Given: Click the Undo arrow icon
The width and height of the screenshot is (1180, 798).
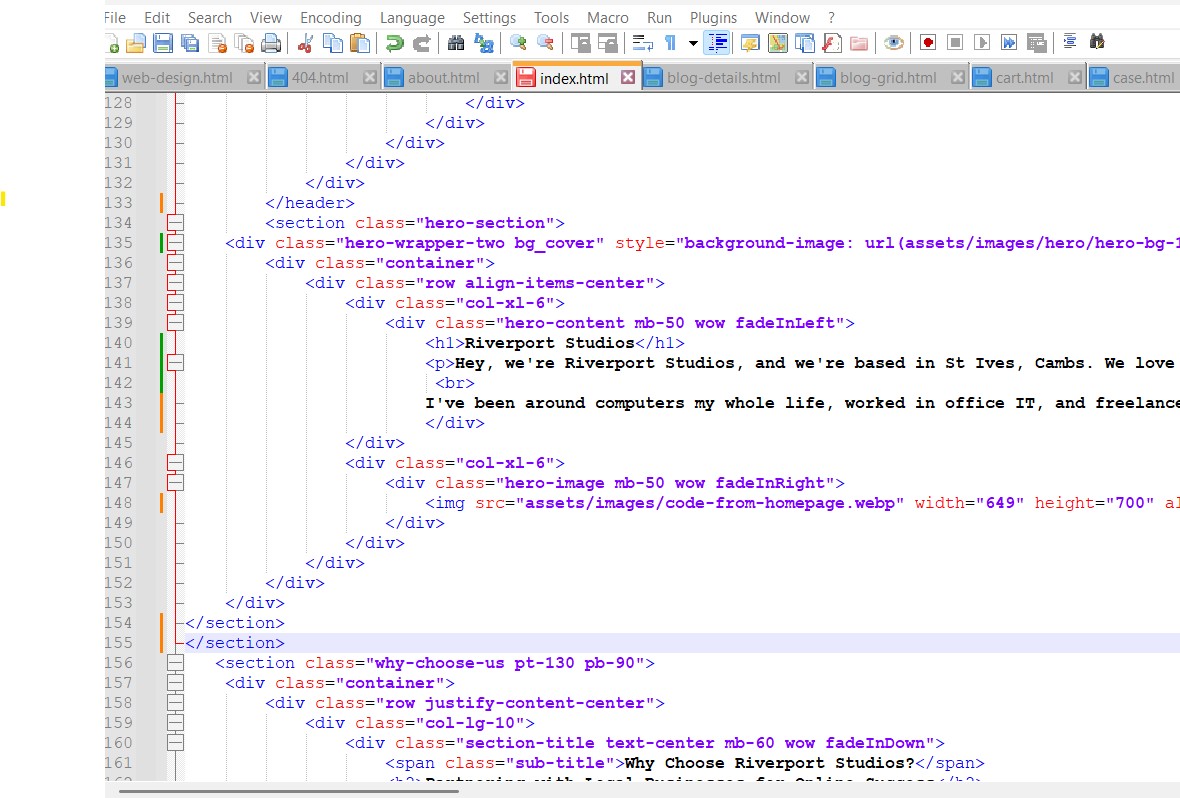Looking at the screenshot, I should [x=395, y=43].
